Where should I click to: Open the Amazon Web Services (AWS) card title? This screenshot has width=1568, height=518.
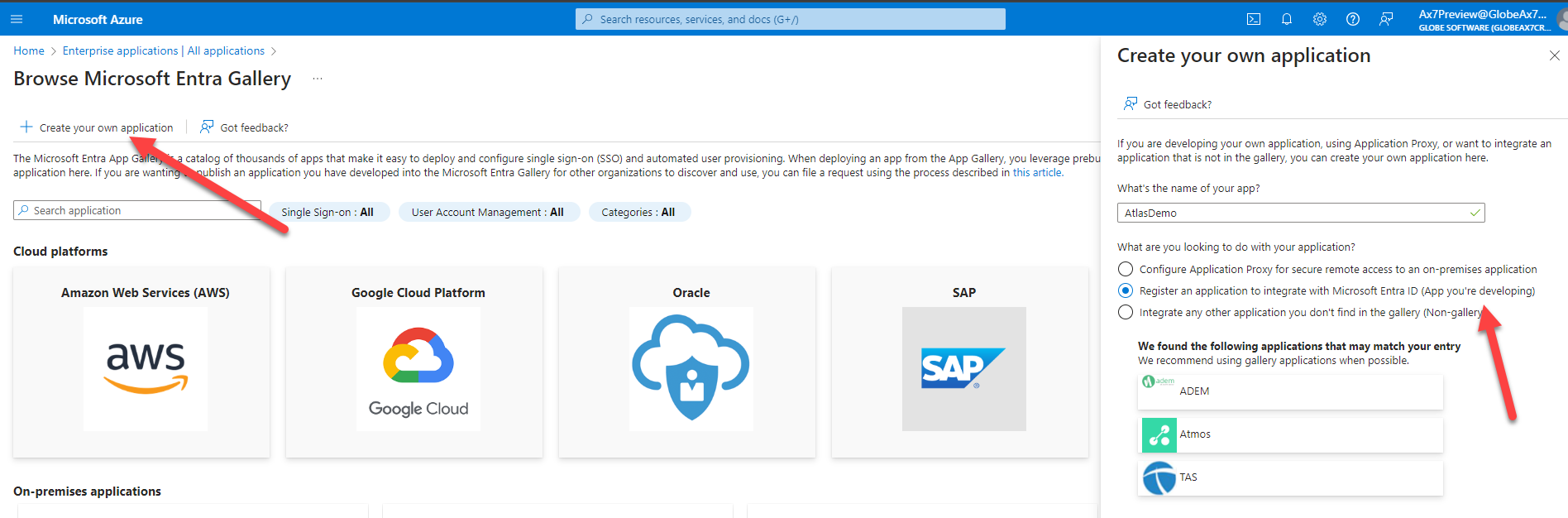click(x=146, y=293)
